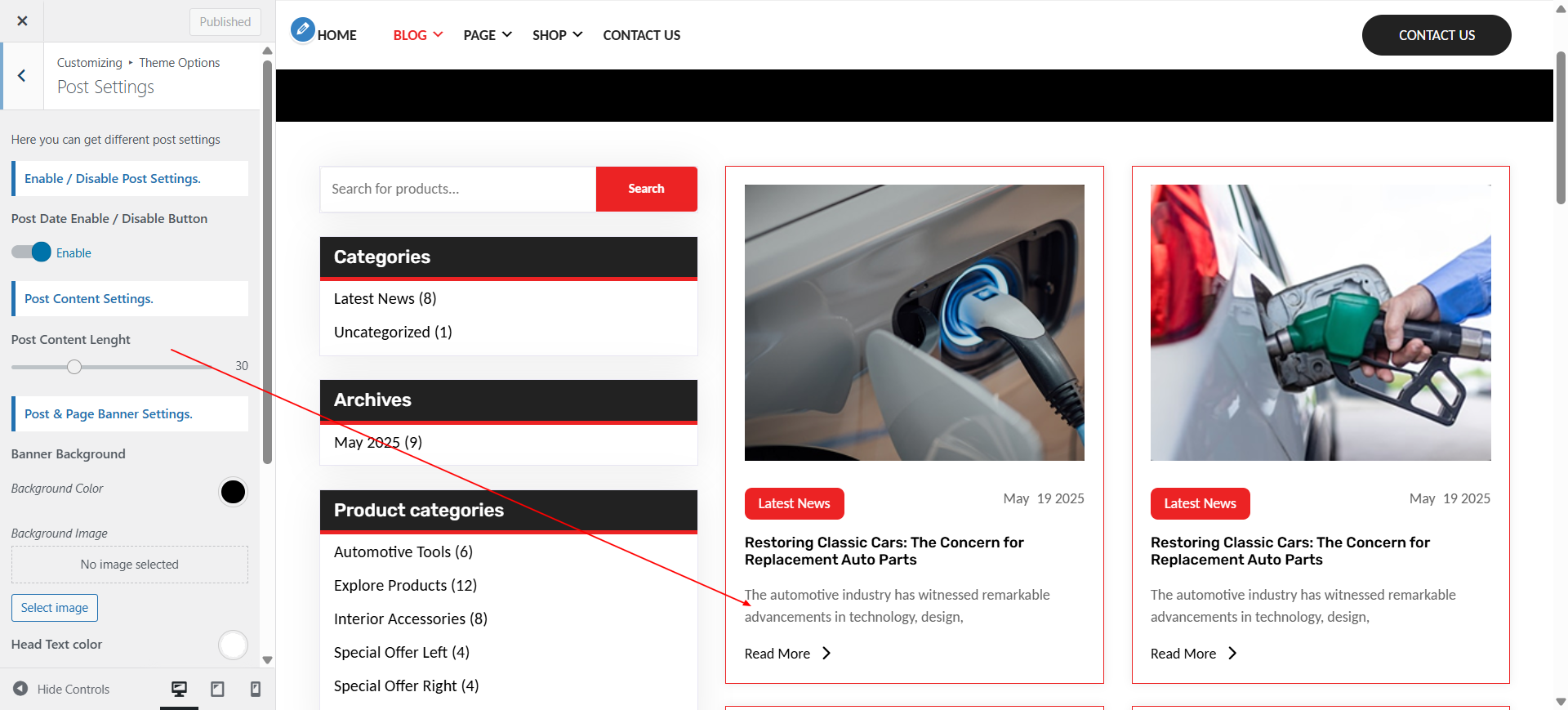Open second post's Read More link
Screen dimensions: 1568x710
point(1183,654)
